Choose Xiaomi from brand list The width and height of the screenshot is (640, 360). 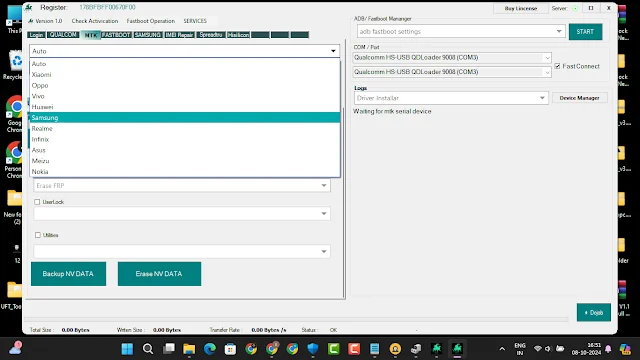click(x=184, y=75)
